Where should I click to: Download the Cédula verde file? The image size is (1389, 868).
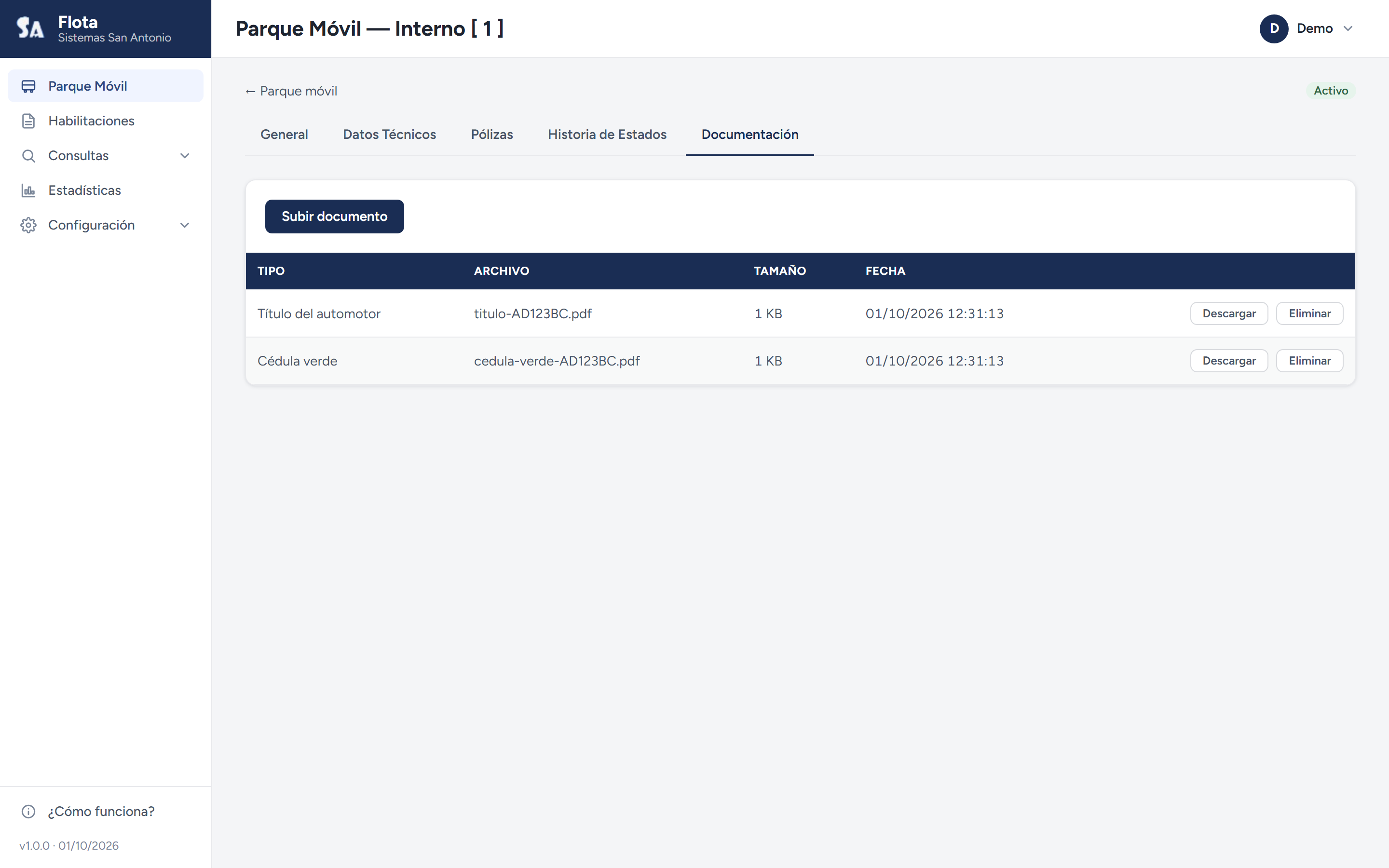click(1229, 361)
